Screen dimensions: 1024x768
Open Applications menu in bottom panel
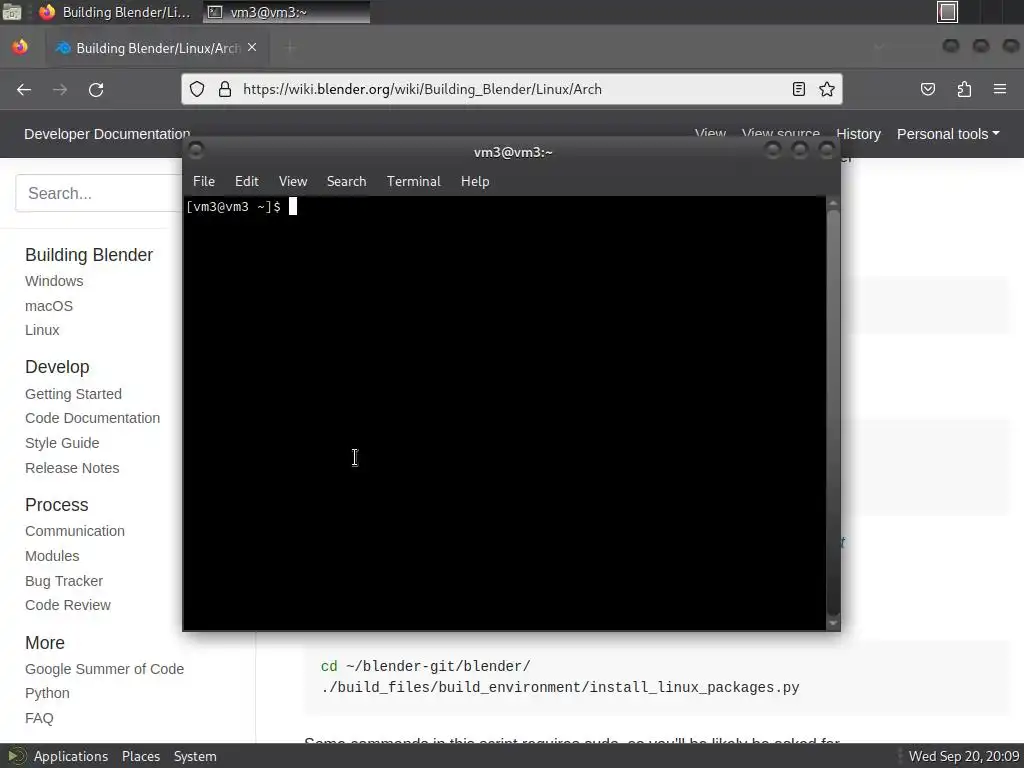pos(71,756)
